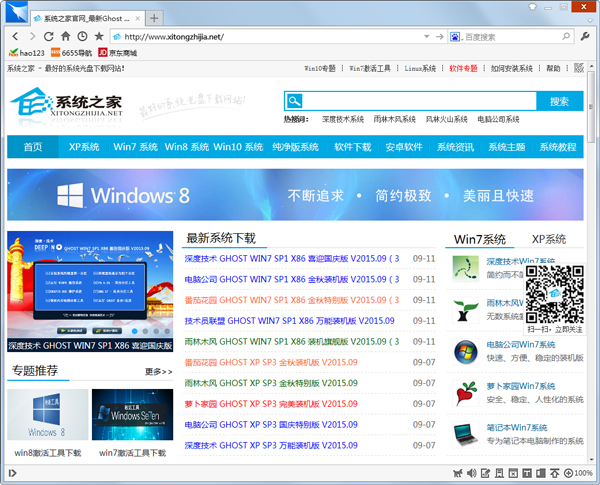Open the zoom 100% control
The image size is (600, 485).
pos(578,473)
